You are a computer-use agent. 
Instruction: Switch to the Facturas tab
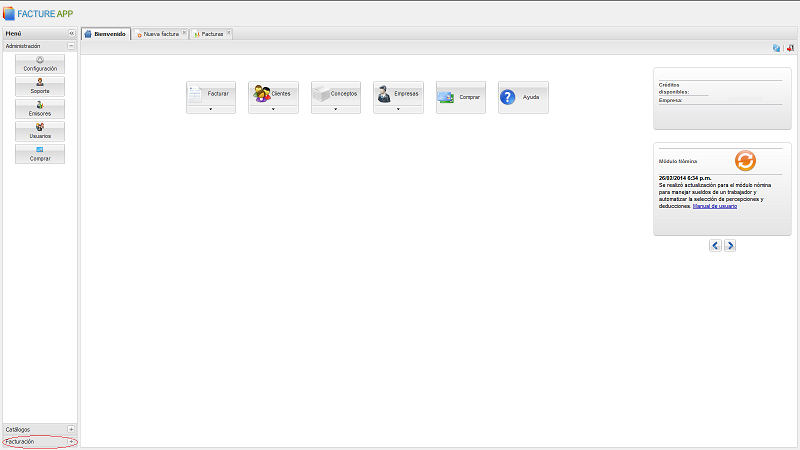(211, 34)
